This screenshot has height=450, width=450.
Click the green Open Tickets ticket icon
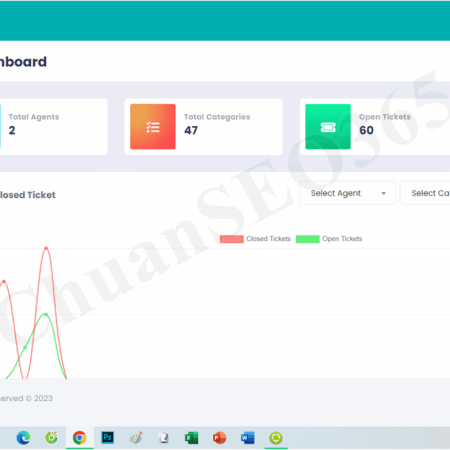point(328,127)
